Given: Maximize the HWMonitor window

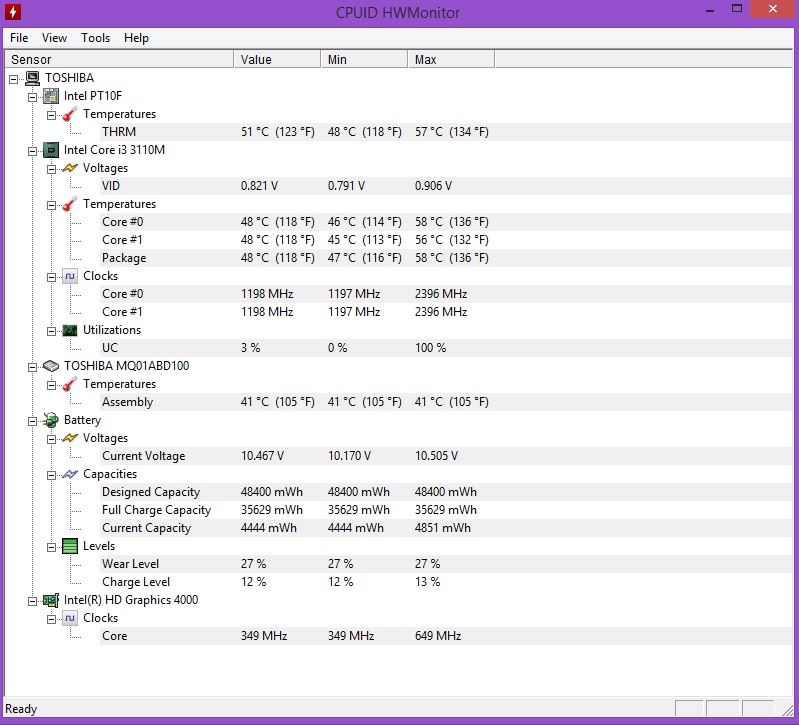Looking at the screenshot, I should [737, 9].
